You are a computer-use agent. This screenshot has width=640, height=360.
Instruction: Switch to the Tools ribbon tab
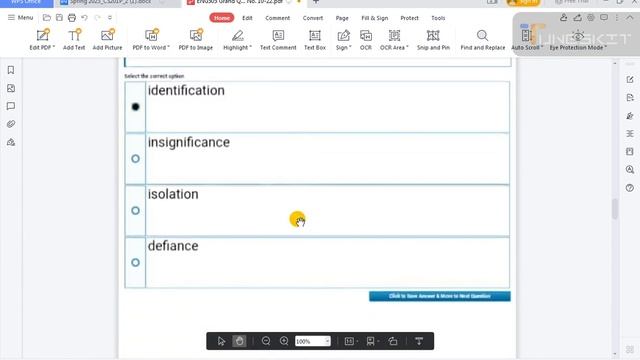click(x=438, y=18)
